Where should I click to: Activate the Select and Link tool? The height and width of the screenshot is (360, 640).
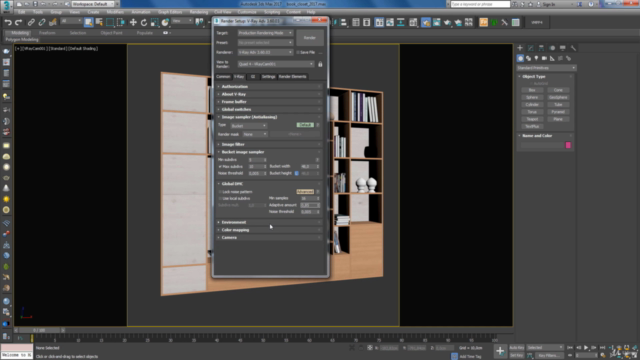(31, 22)
